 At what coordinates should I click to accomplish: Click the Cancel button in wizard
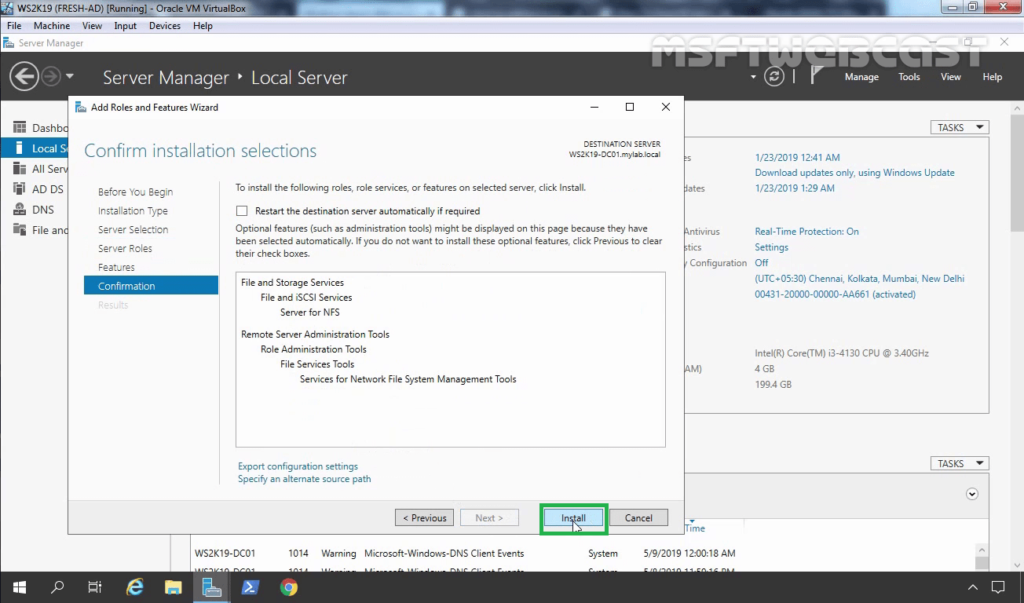(638, 518)
